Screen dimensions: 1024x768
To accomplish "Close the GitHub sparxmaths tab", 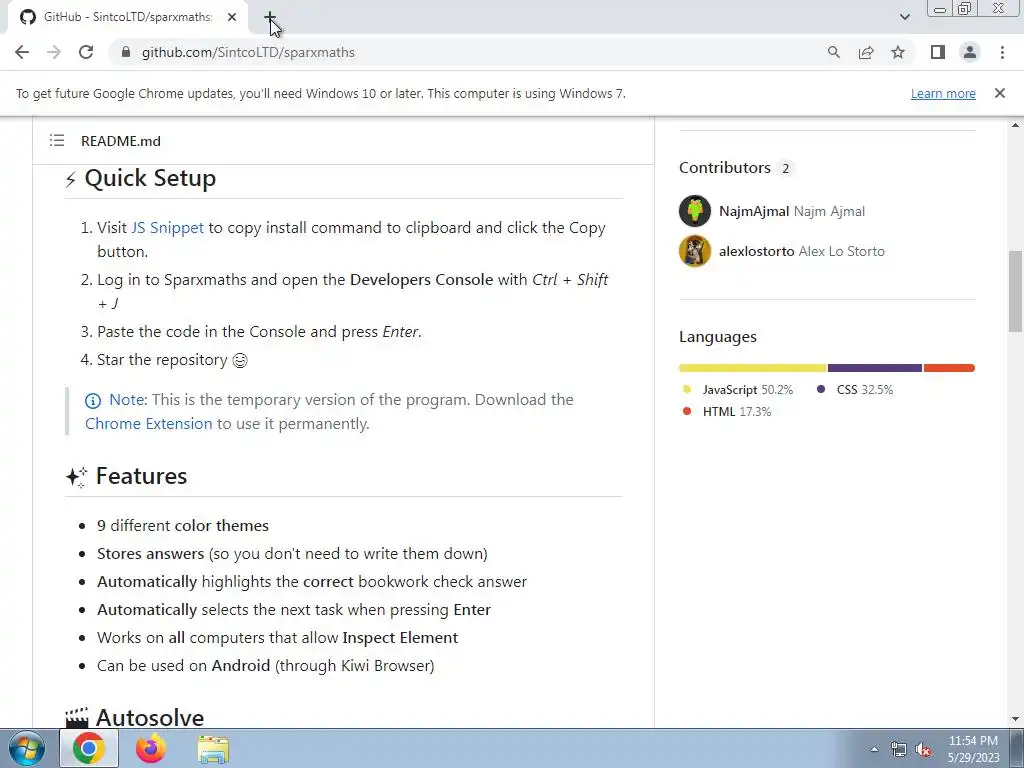I will point(232,18).
